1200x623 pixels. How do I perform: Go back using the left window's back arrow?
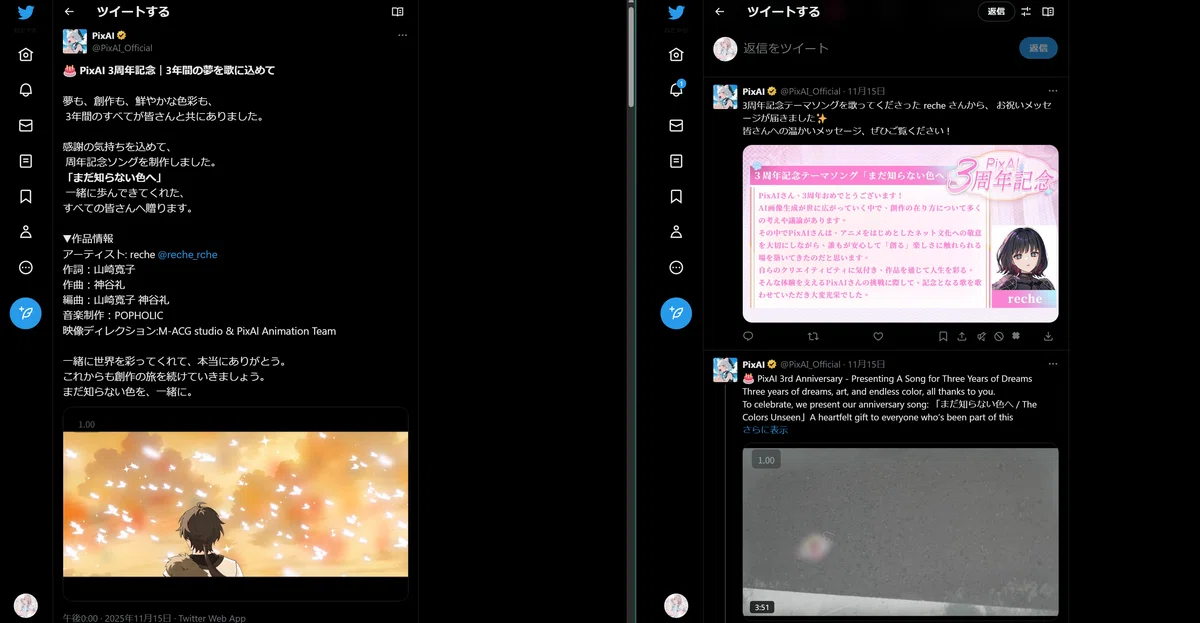[69, 12]
